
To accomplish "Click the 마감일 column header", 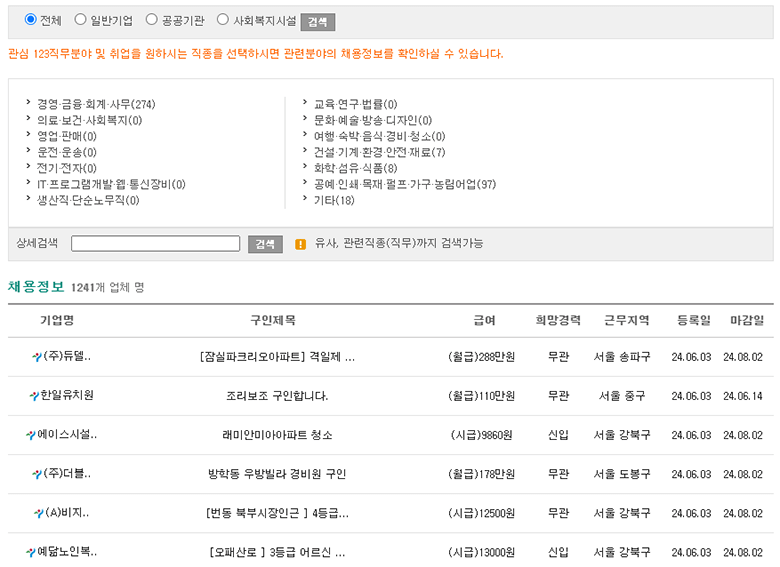I will [747, 320].
